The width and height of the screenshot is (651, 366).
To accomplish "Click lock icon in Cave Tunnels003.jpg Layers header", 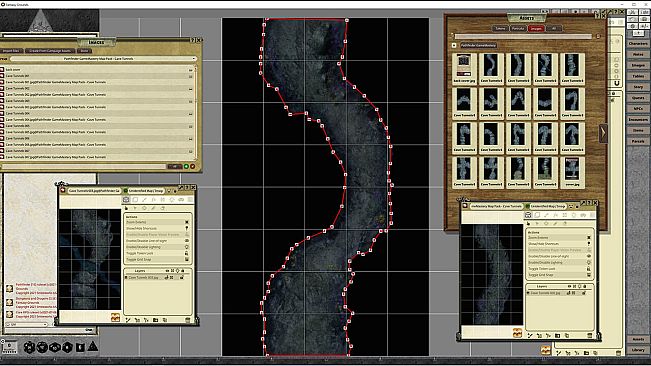I will pos(182,271).
